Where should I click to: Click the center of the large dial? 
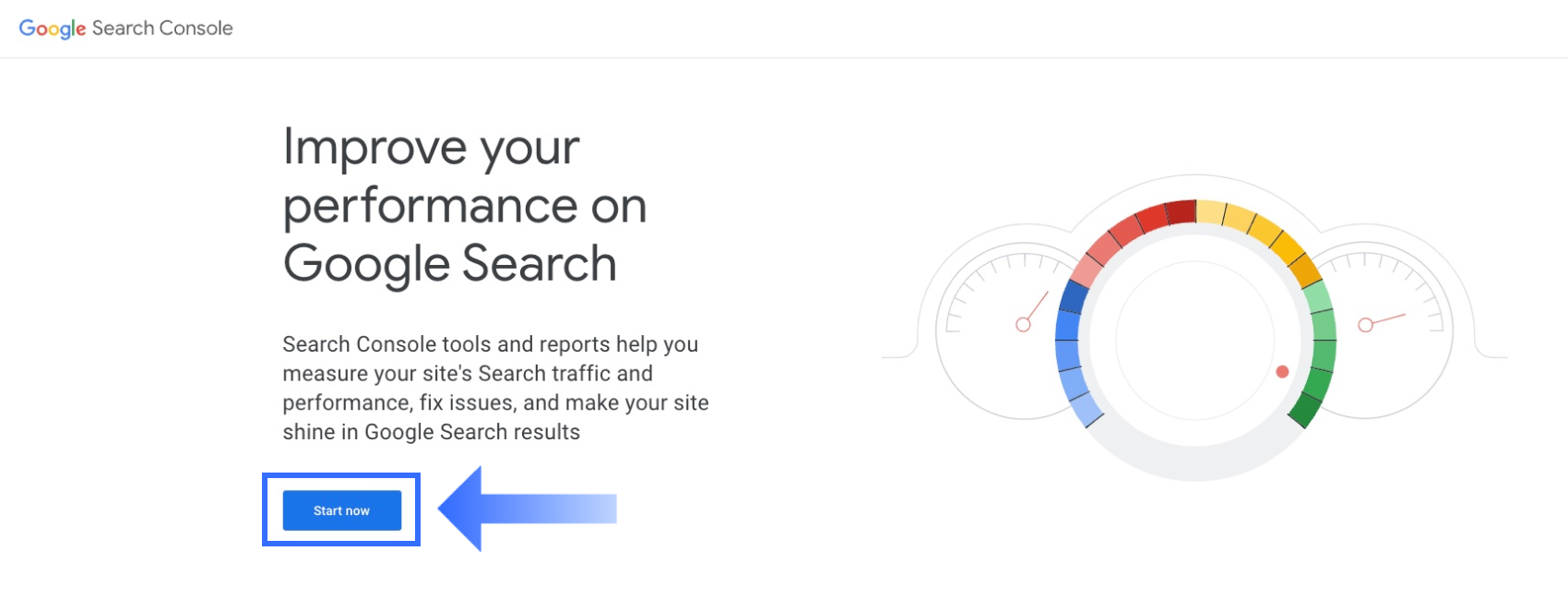pyautogui.click(x=1195, y=340)
